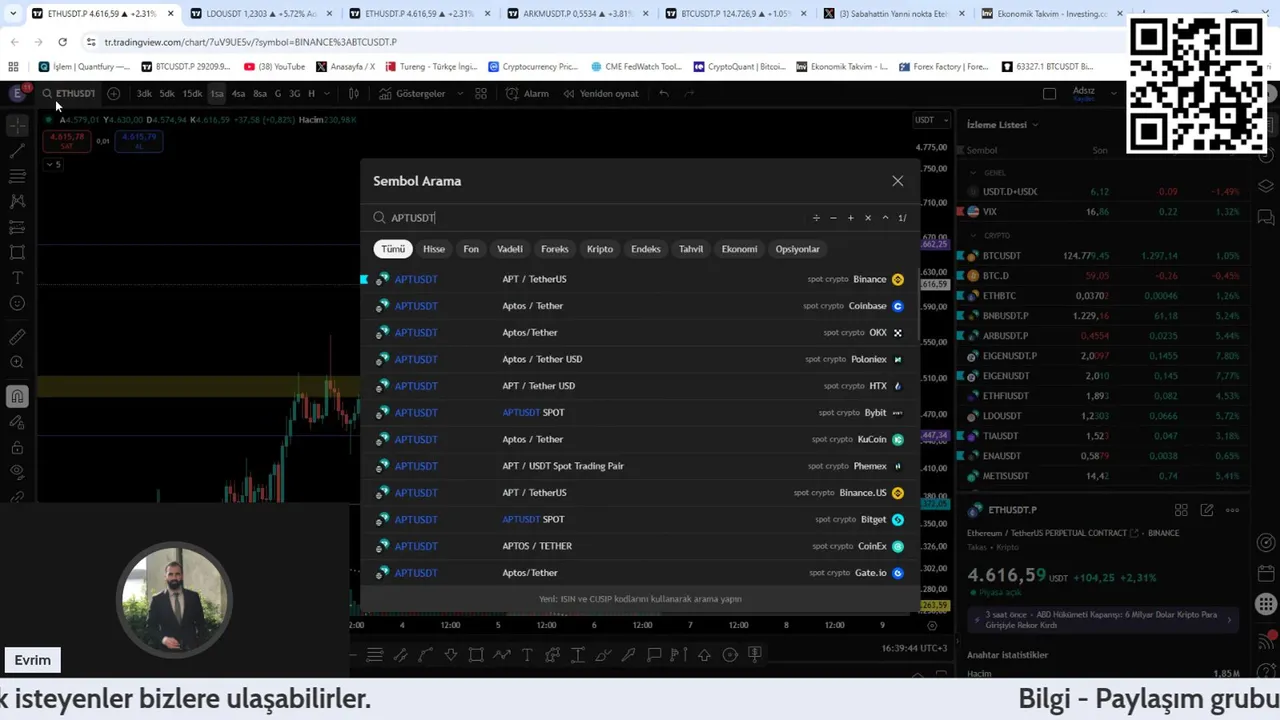Screen dimensions: 1280x720
Task: Select the Hisse filter tab
Action: pyautogui.click(x=434, y=249)
